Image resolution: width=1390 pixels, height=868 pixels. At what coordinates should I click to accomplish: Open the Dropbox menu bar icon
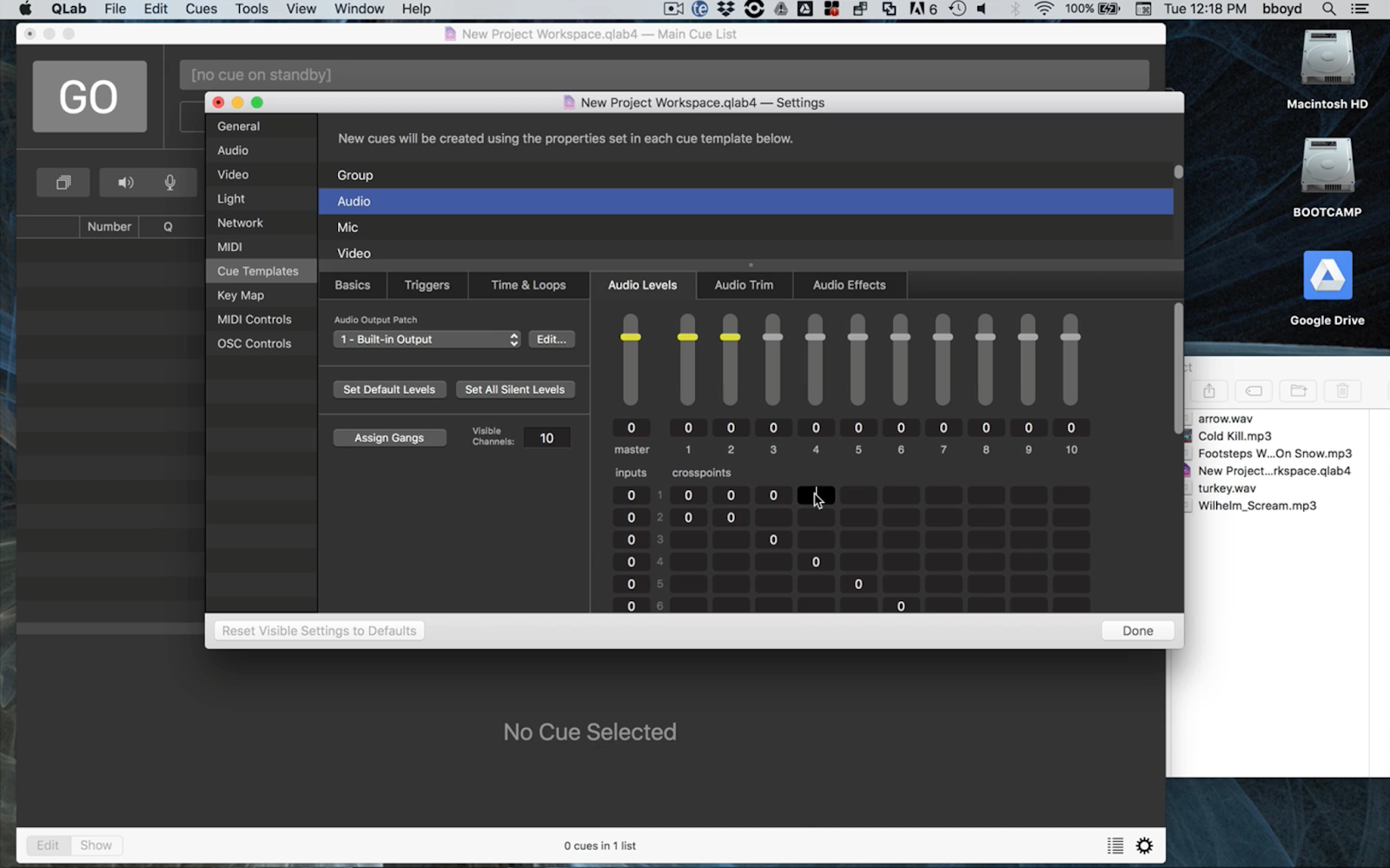(x=725, y=9)
